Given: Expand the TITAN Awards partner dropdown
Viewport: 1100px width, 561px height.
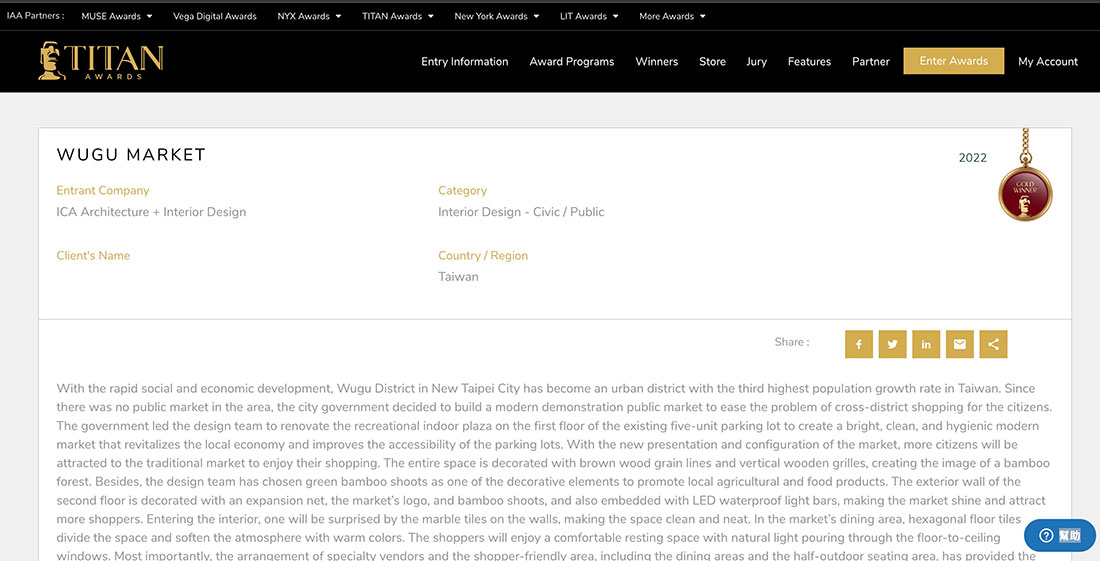Looking at the screenshot, I should click(x=398, y=16).
